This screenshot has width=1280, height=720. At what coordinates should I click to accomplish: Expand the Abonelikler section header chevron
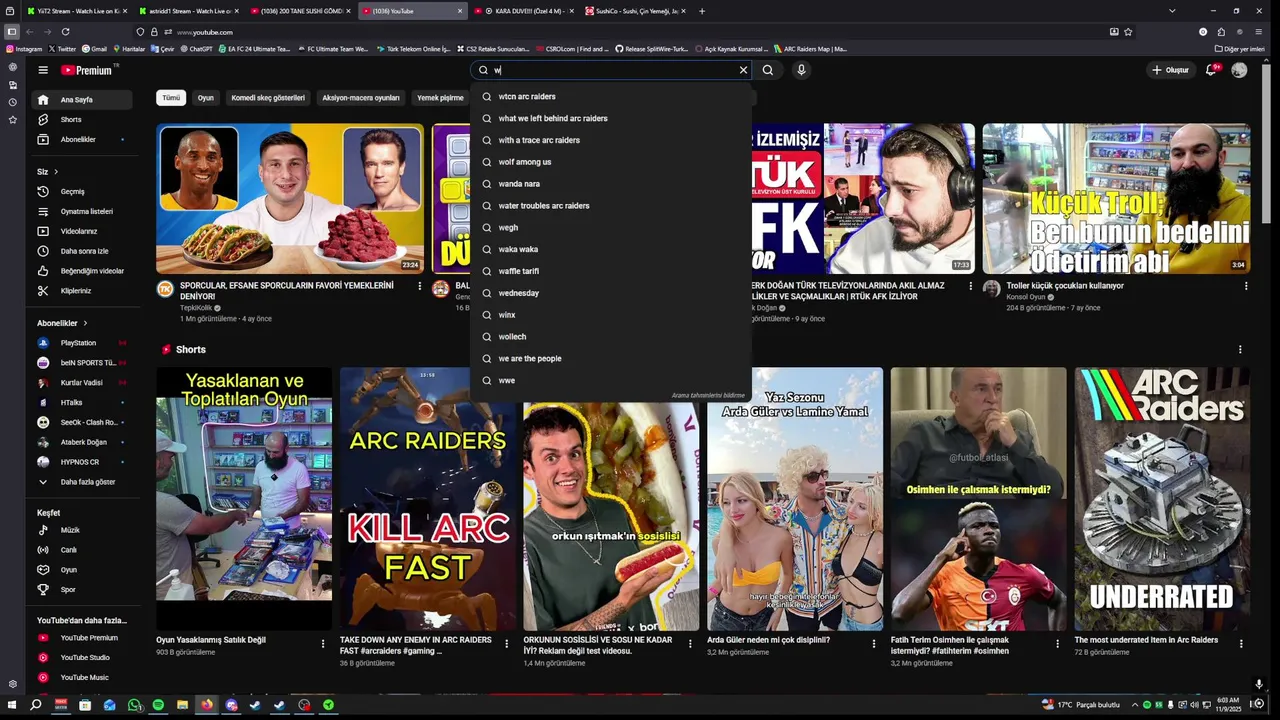pos(85,324)
